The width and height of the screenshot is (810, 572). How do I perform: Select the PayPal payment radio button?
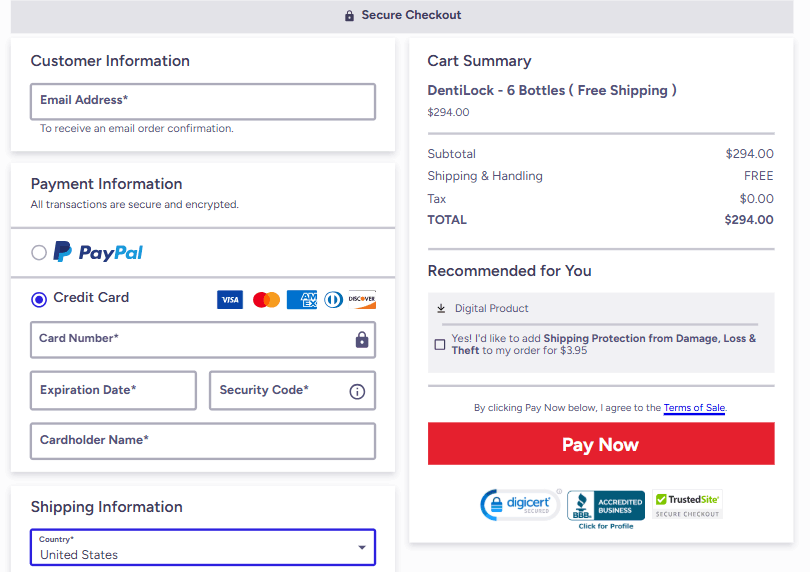(x=39, y=253)
